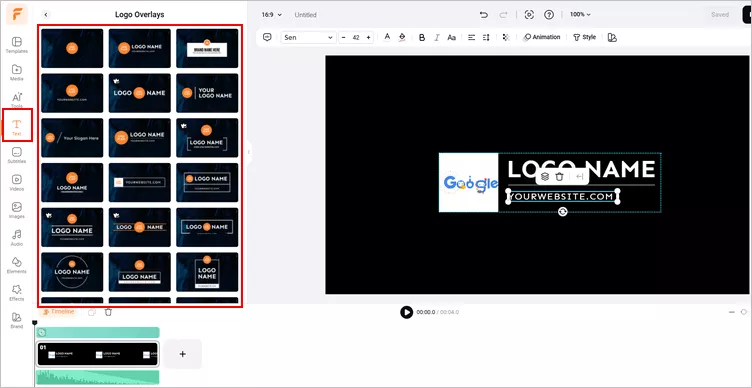752x388 pixels.
Task: Open line spacing options
Action: [486, 37]
